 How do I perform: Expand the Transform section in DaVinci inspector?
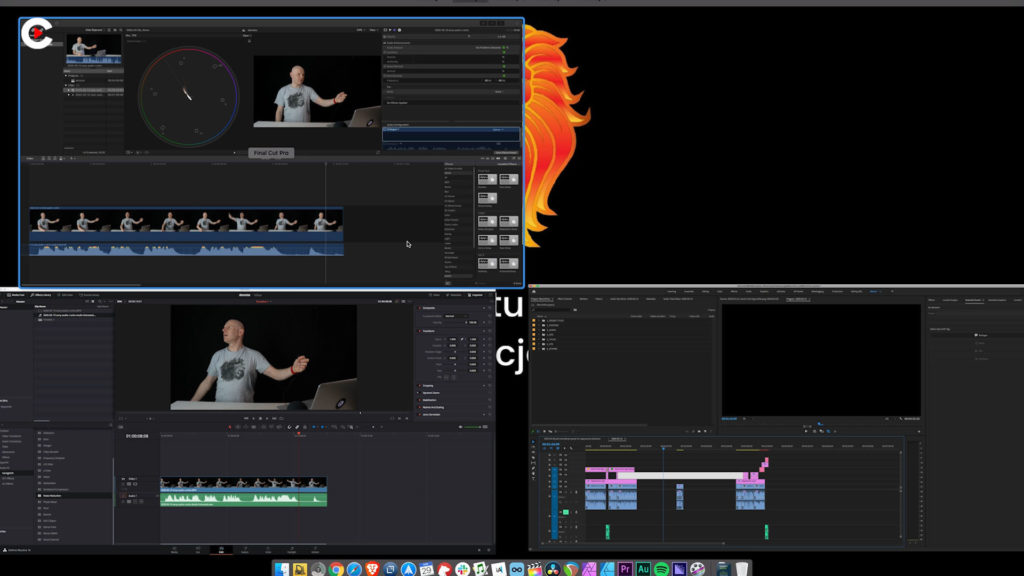[x=428, y=332]
